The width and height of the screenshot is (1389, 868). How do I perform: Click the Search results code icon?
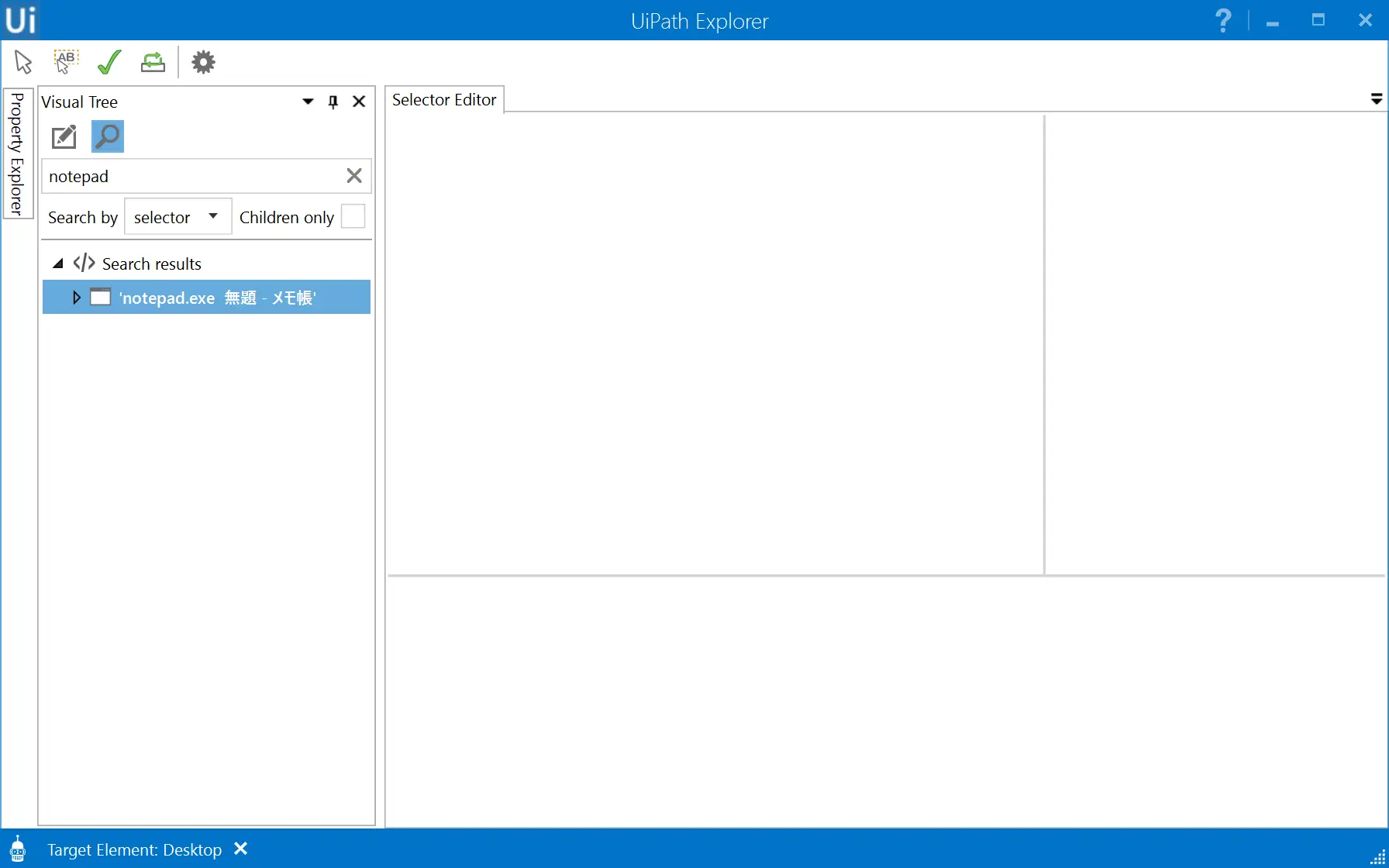click(84, 263)
